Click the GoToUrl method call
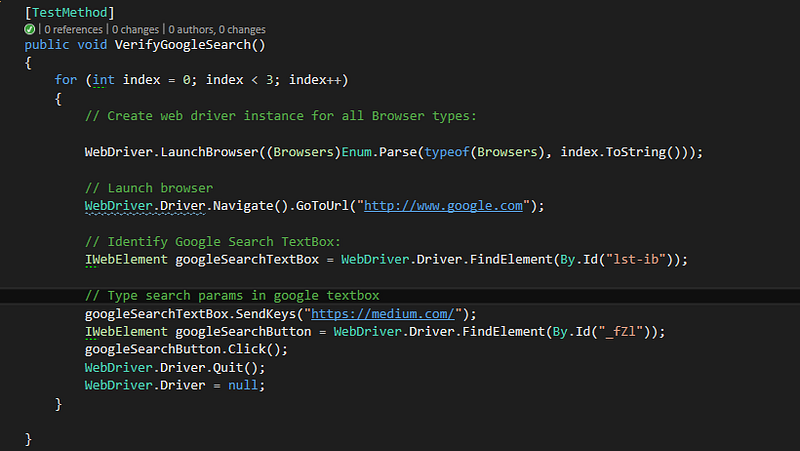 coord(322,206)
